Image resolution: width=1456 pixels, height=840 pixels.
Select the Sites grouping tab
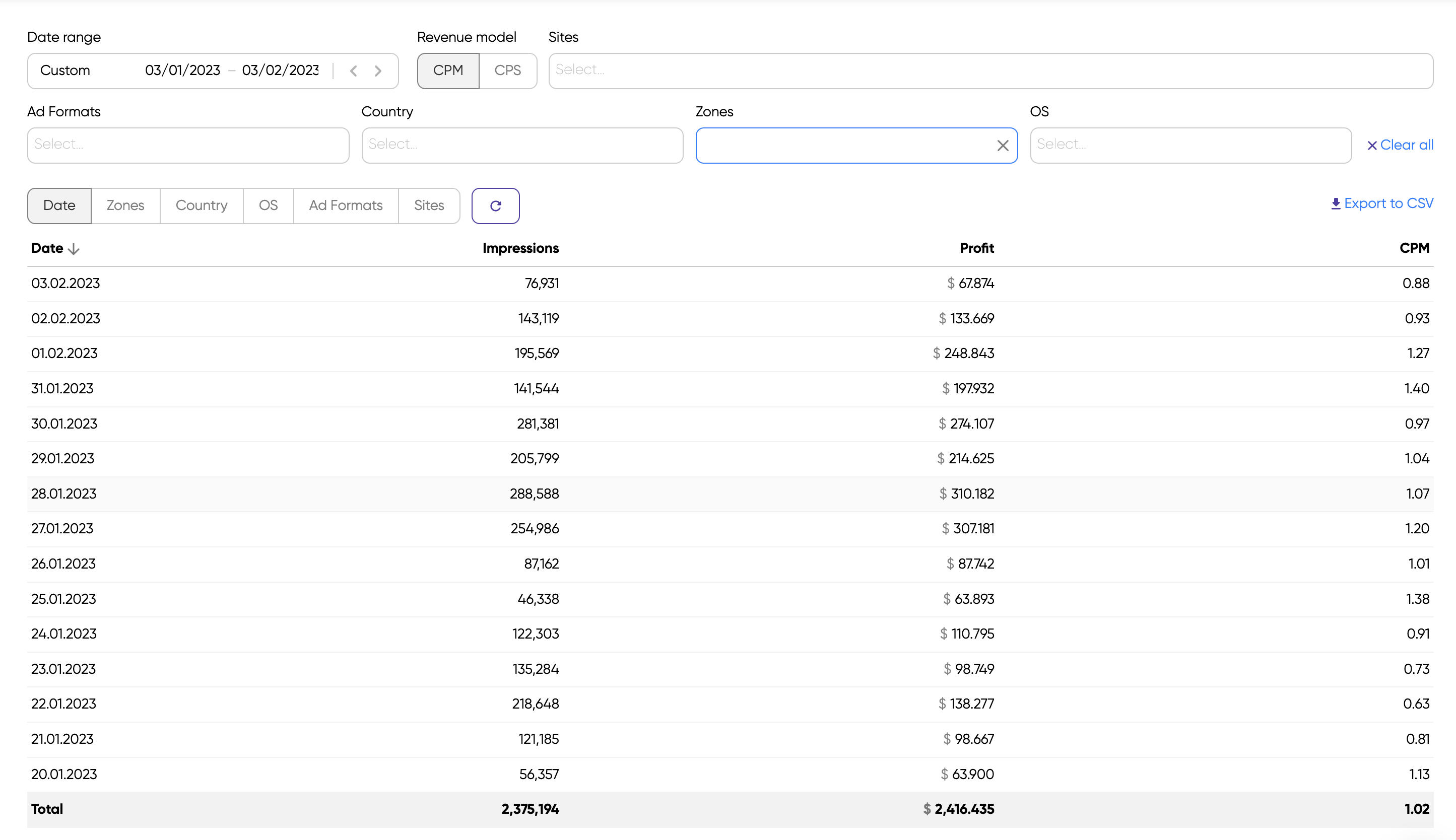pyautogui.click(x=428, y=205)
